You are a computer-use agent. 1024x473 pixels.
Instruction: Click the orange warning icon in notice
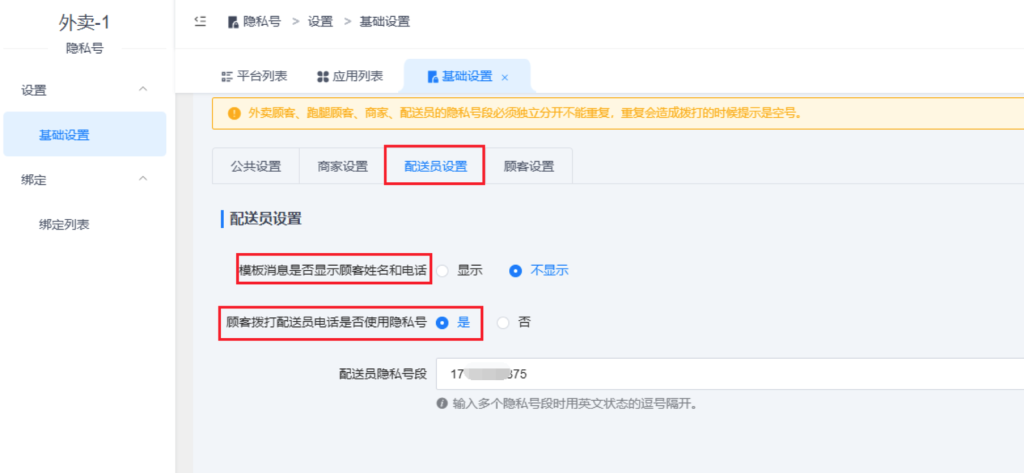[234, 113]
